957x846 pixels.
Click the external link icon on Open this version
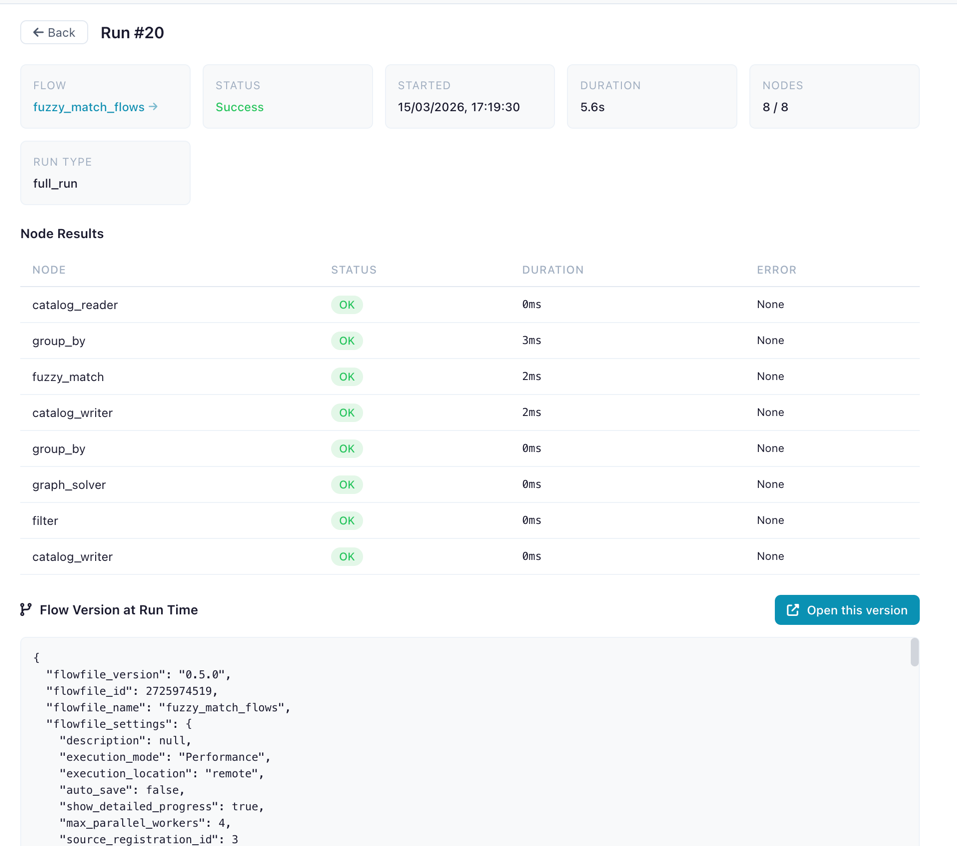[793, 610]
